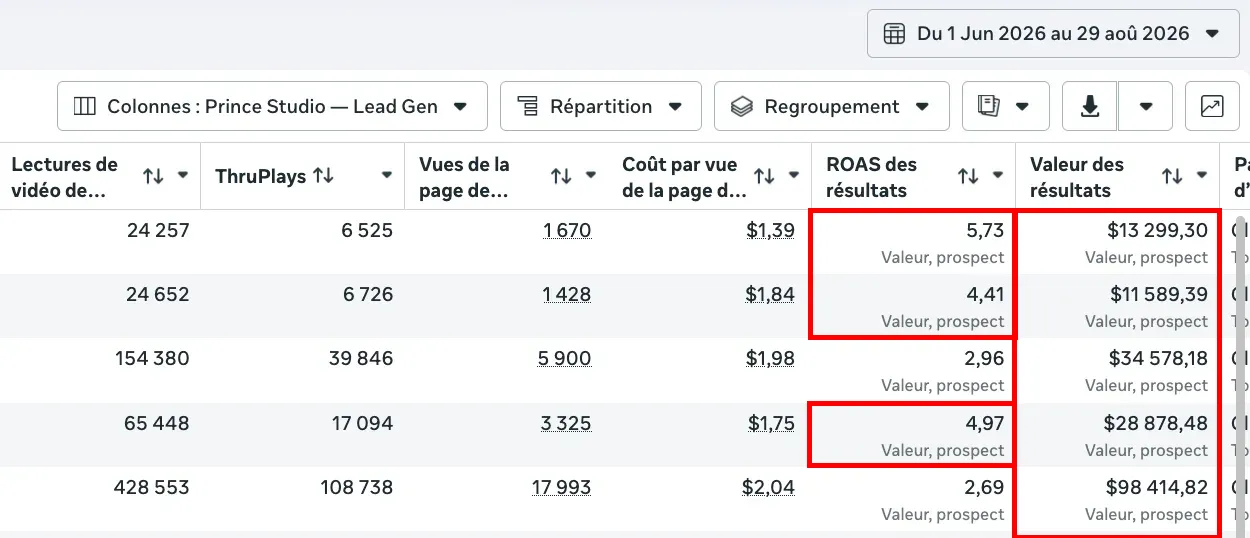The image size is (1250, 538).
Task: Select the 6 726 ThruPlays cell
Action: 367,295
